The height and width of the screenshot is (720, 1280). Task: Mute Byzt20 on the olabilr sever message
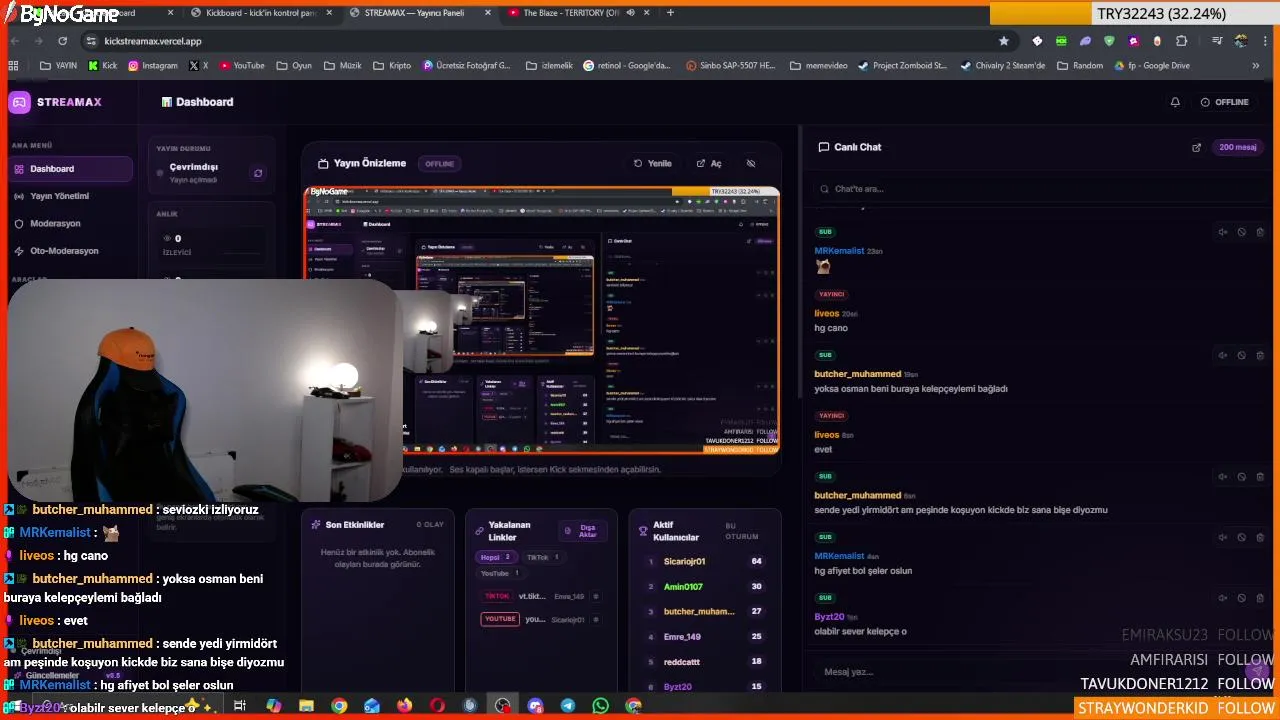[1222, 598]
